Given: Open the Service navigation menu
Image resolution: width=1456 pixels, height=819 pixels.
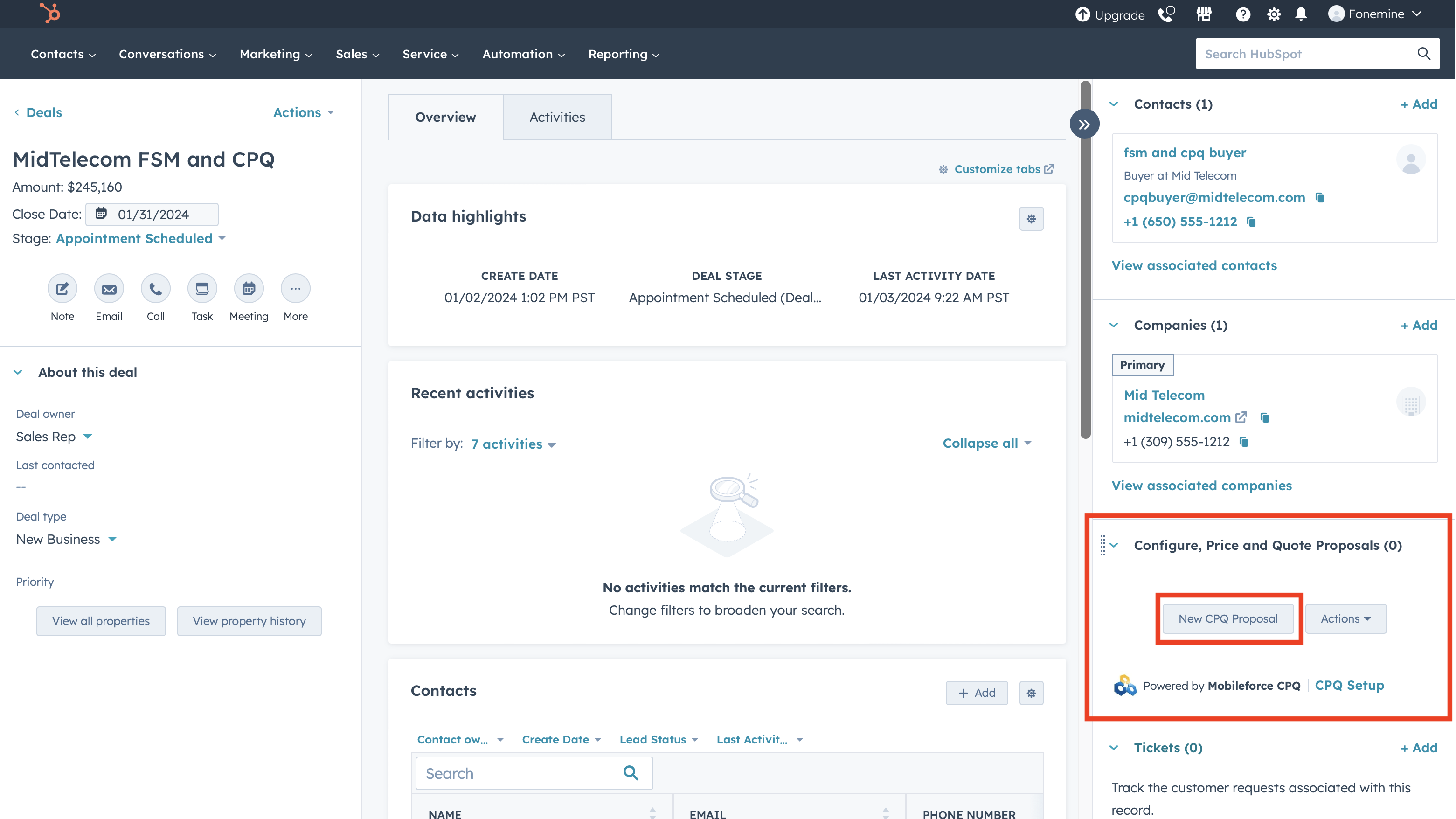Looking at the screenshot, I should point(430,54).
